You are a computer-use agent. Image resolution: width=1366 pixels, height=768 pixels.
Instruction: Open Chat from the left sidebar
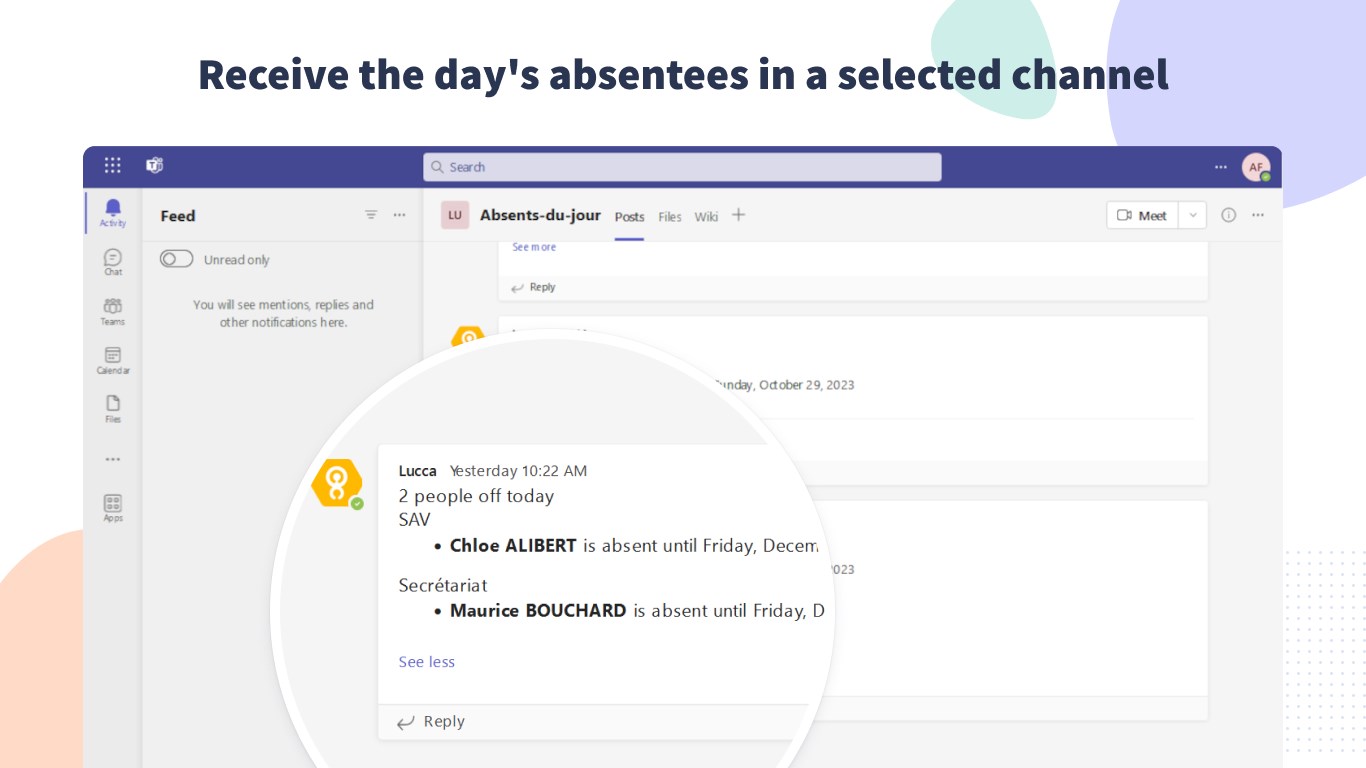point(113,262)
